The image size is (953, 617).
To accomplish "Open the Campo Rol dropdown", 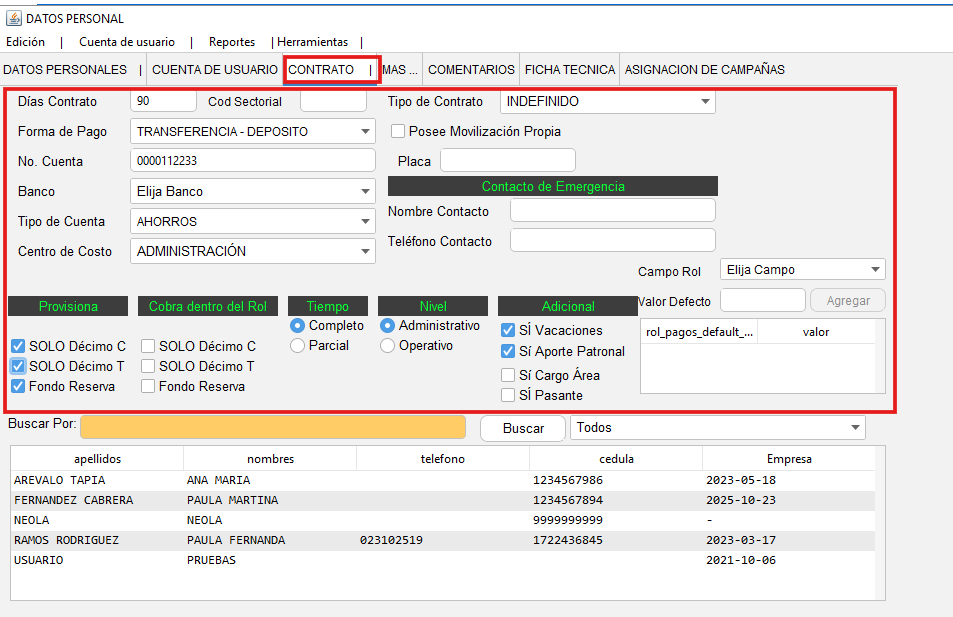I will point(875,270).
